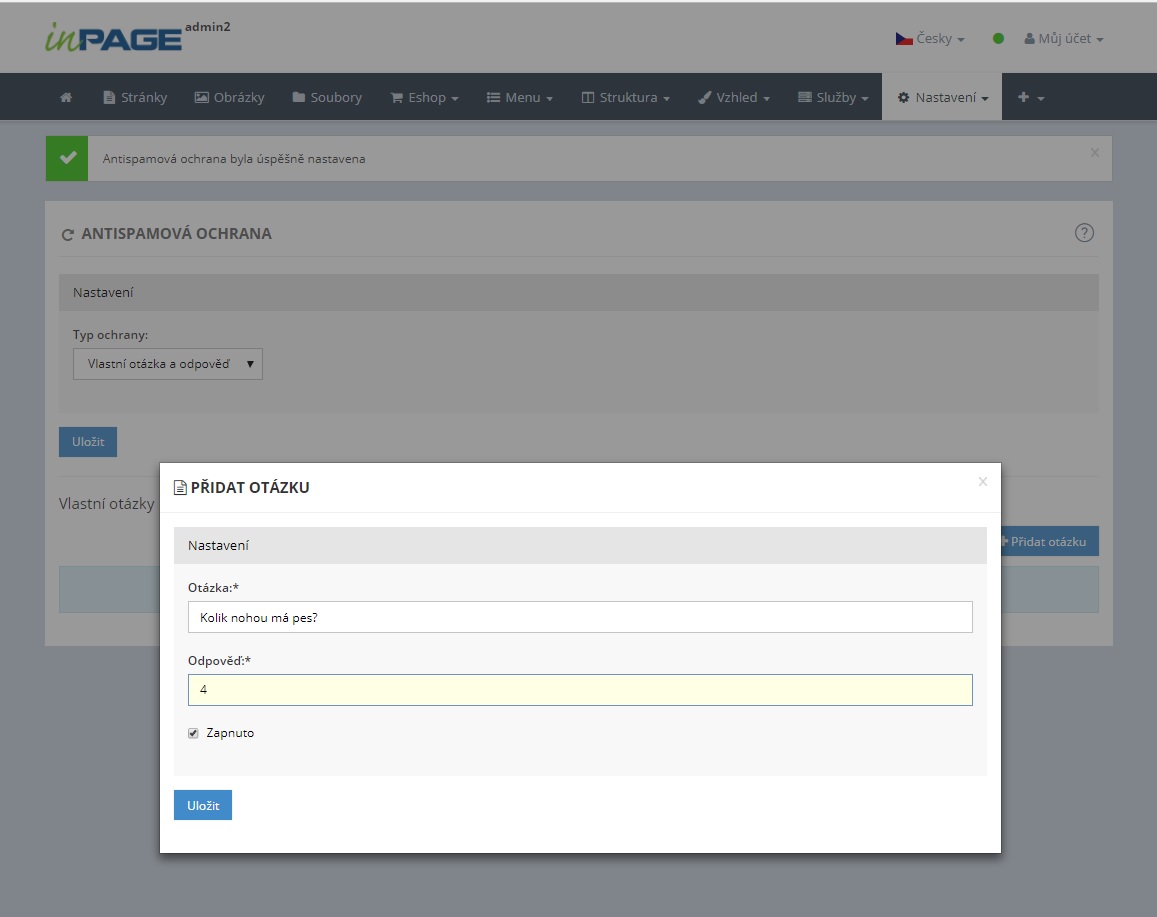Expand the Česky language selector
Image resolution: width=1157 pixels, height=917 pixels.
tap(930, 39)
